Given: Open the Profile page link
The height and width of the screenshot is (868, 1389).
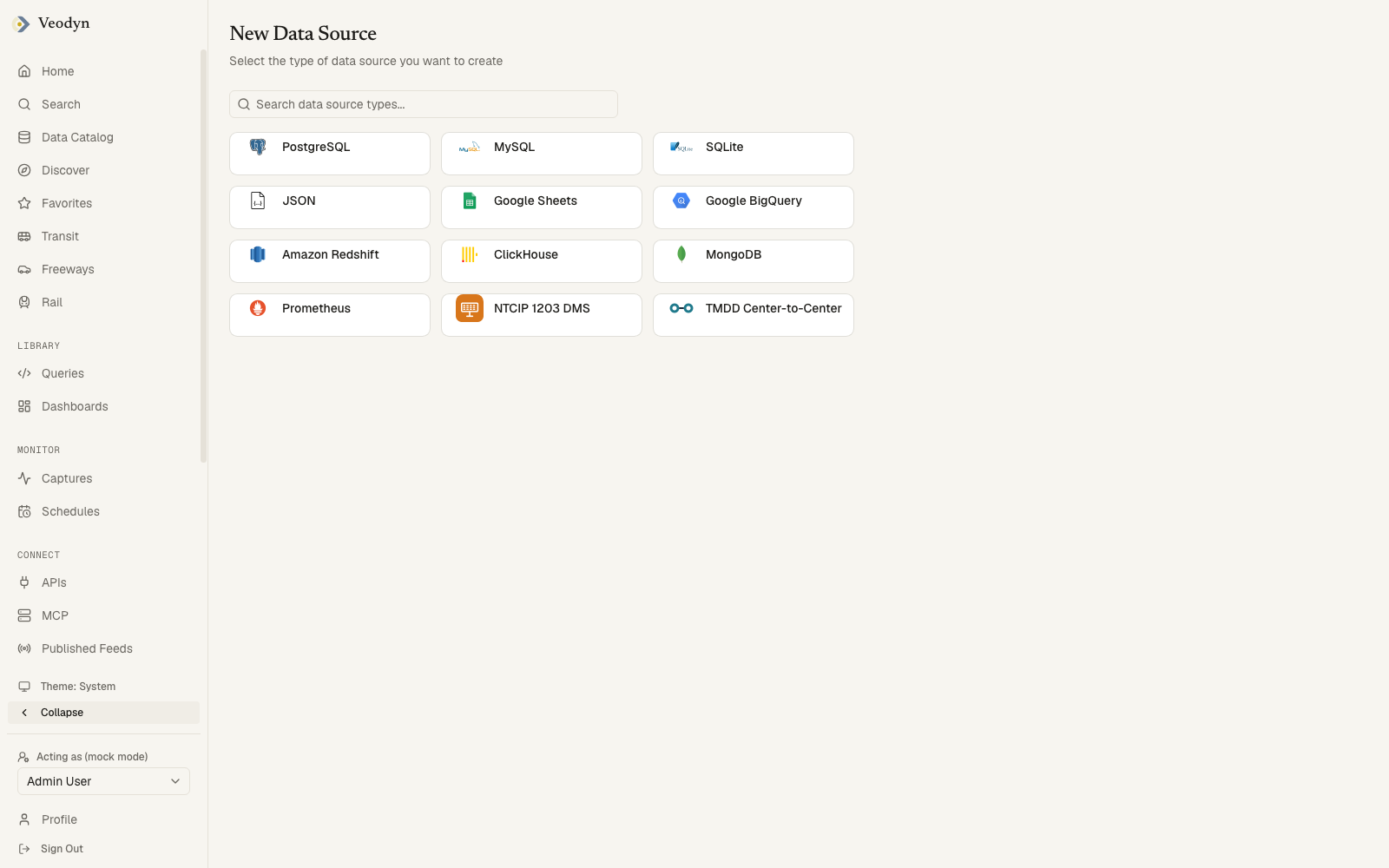Looking at the screenshot, I should click(103, 819).
